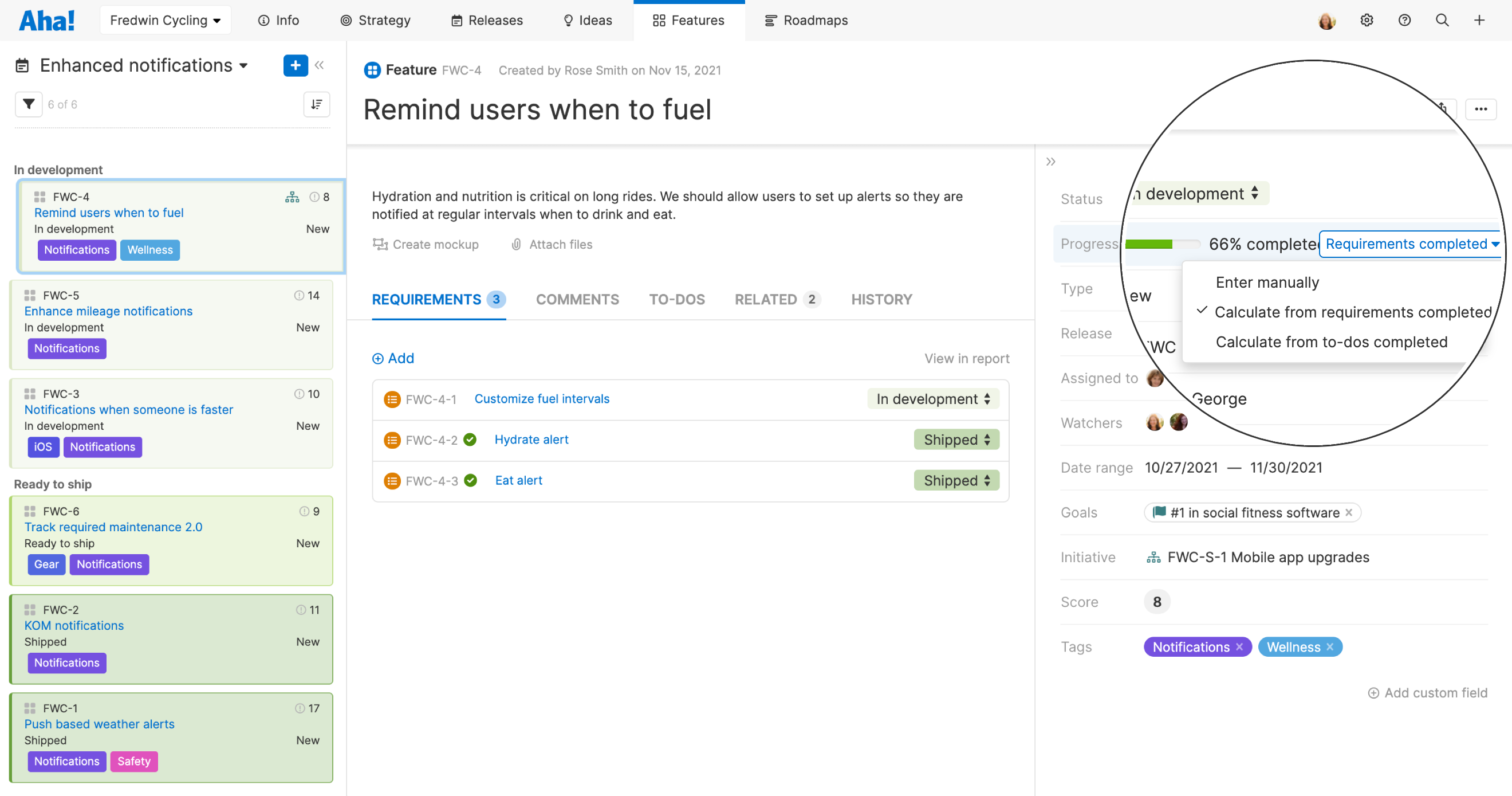Select the "Enter manually" progress option
Image resolution: width=1512 pixels, height=796 pixels.
[x=1267, y=282]
